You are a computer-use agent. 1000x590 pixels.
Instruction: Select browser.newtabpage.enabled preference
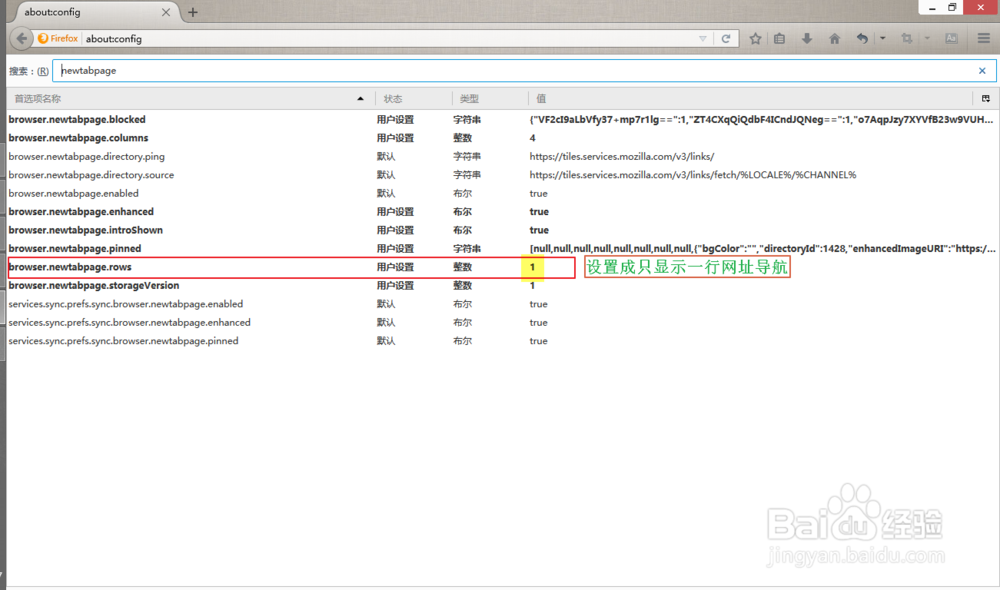tap(503, 193)
